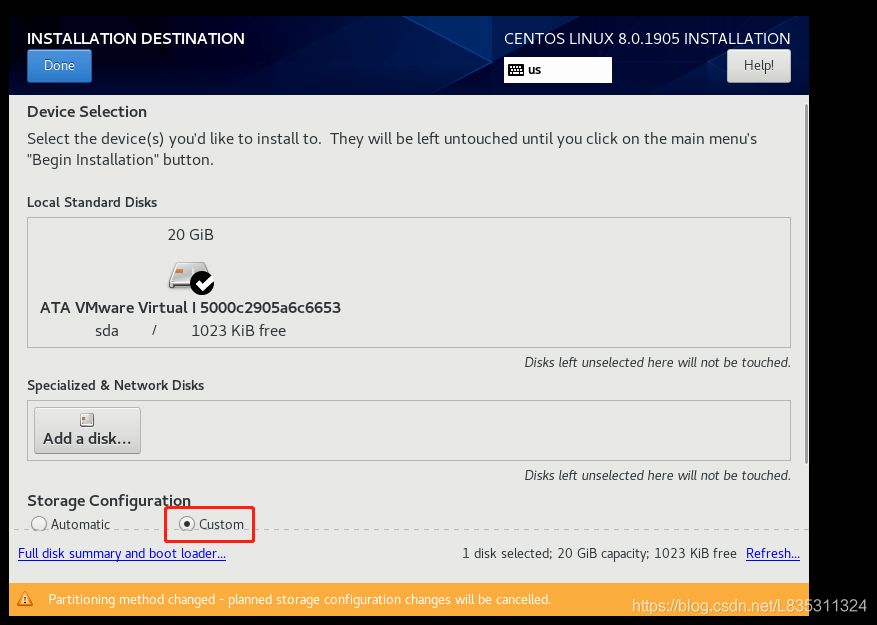Click the sda device label
Viewport: 877px width, 625px height.
click(107, 331)
